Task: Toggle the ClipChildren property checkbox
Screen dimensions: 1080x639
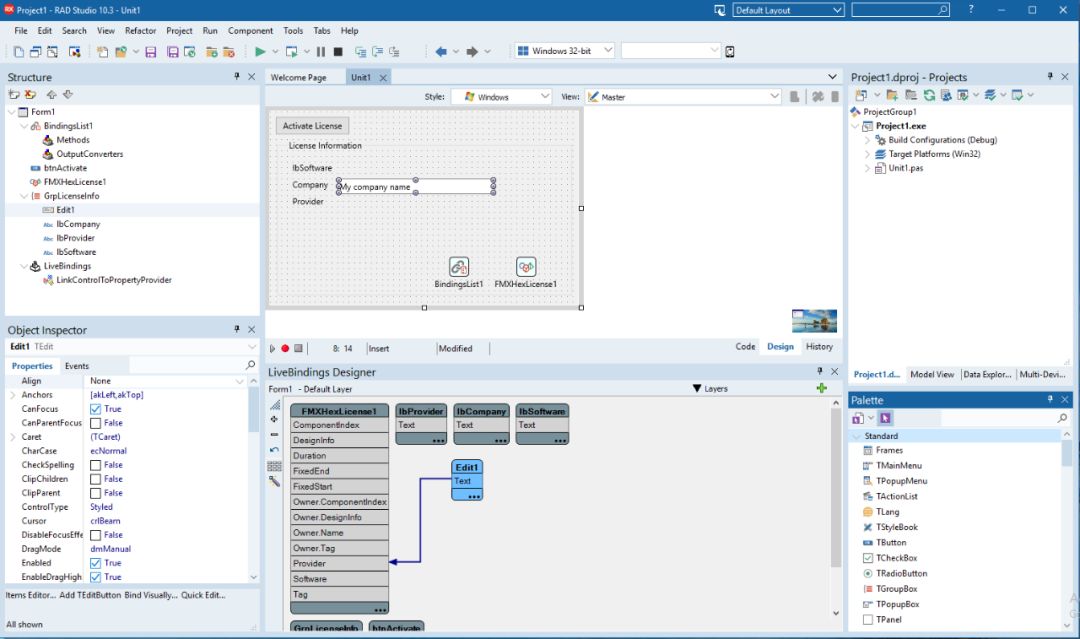Action: pos(96,479)
